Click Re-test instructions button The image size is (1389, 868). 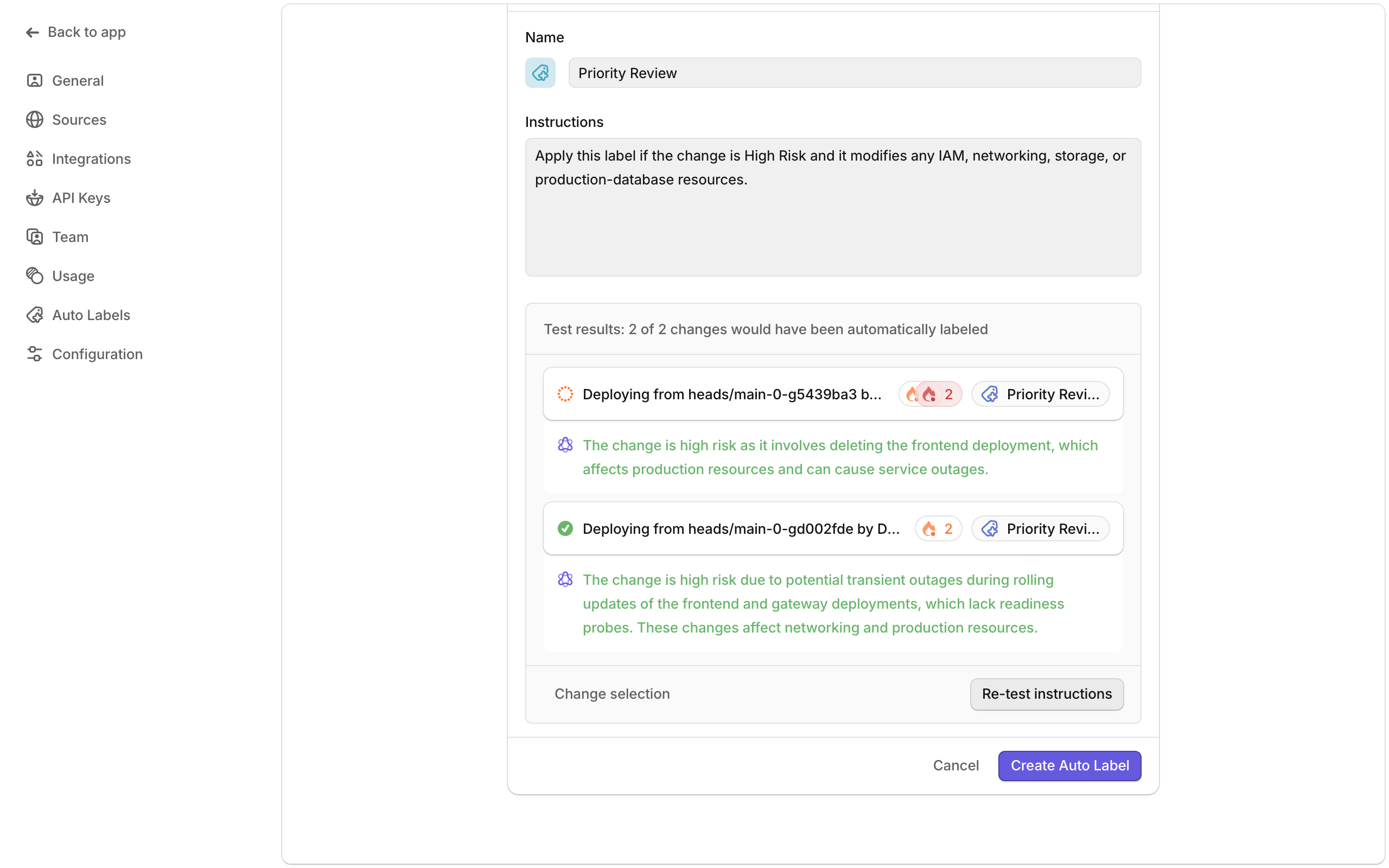click(x=1046, y=693)
